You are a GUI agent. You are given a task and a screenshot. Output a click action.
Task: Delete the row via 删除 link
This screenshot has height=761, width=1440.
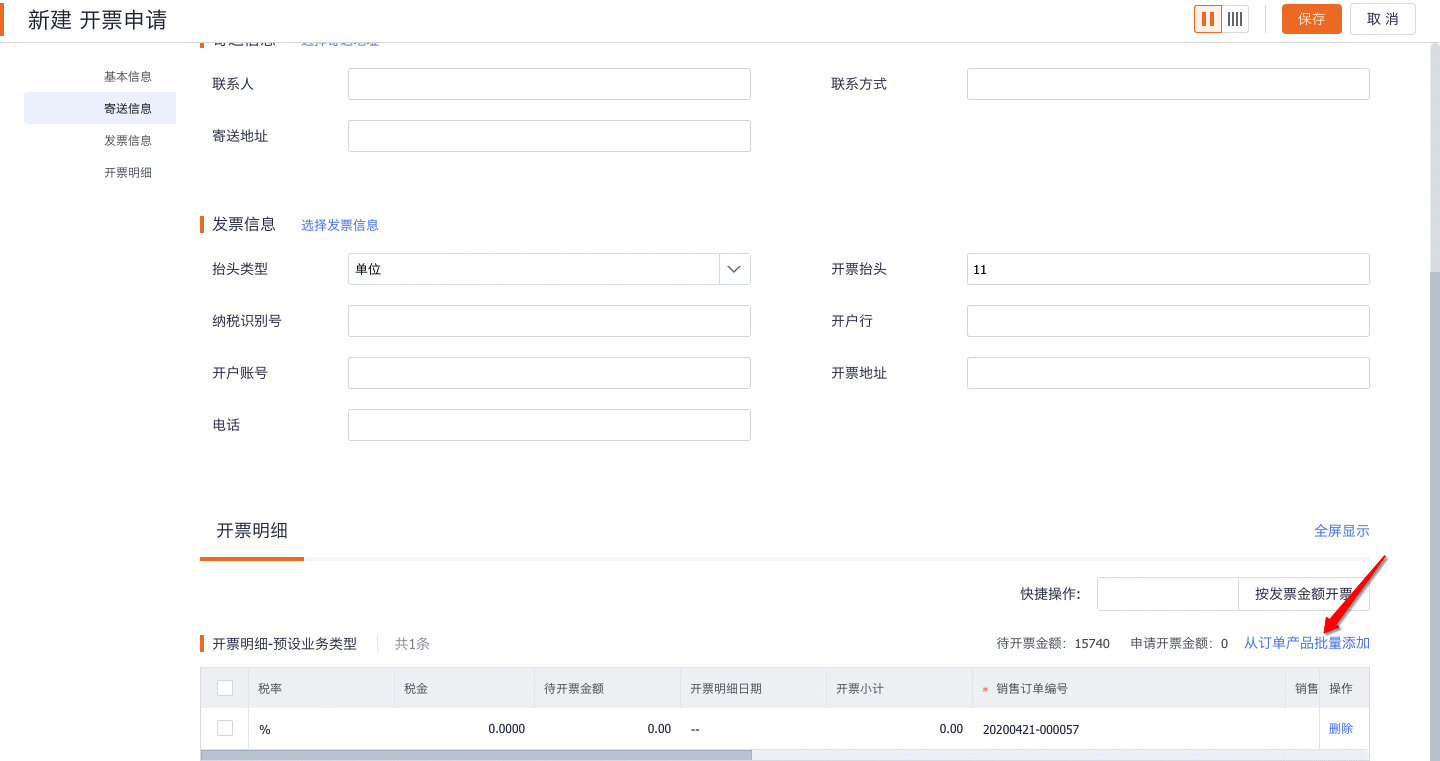click(x=1341, y=729)
